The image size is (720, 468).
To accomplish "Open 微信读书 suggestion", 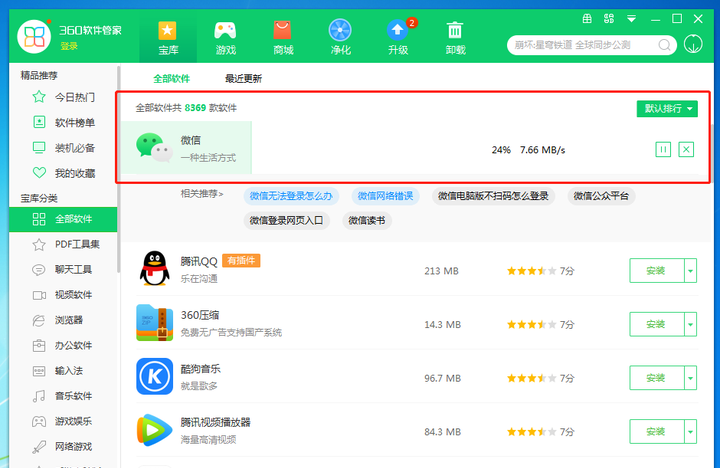I will pos(366,221).
